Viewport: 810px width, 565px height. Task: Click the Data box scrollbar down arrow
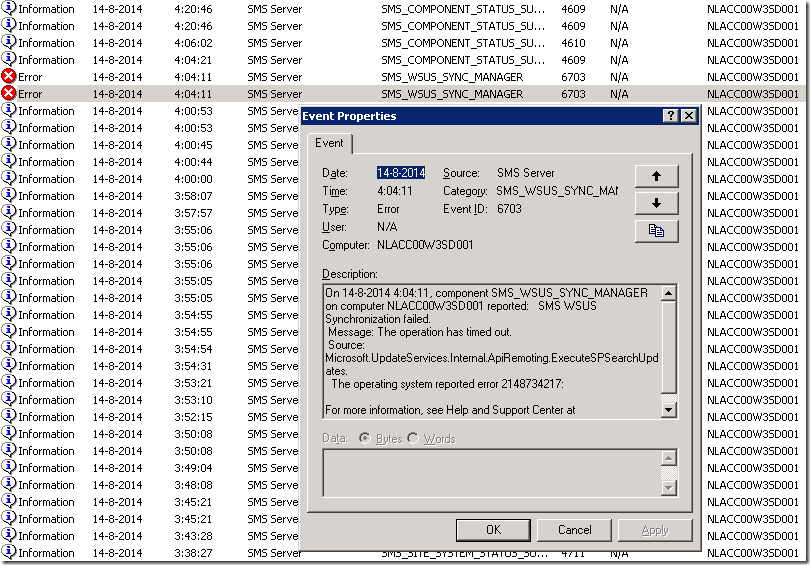click(x=668, y=487)
